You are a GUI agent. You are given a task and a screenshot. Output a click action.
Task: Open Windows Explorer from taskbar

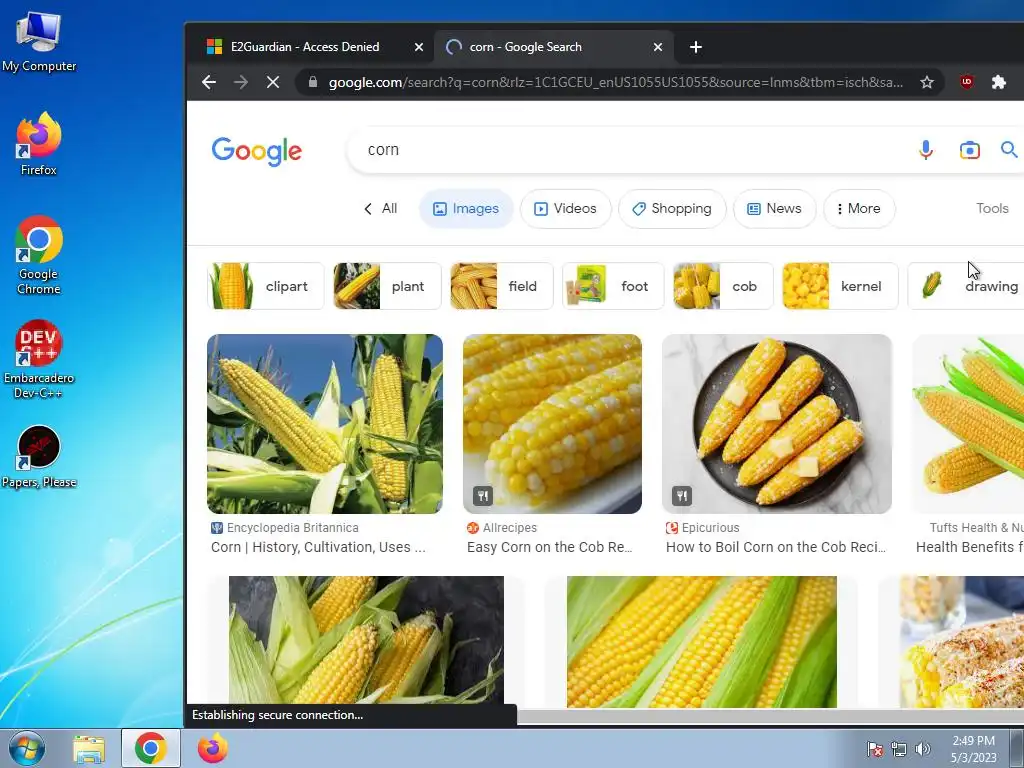pyautogui.click(x=89, y=748)
